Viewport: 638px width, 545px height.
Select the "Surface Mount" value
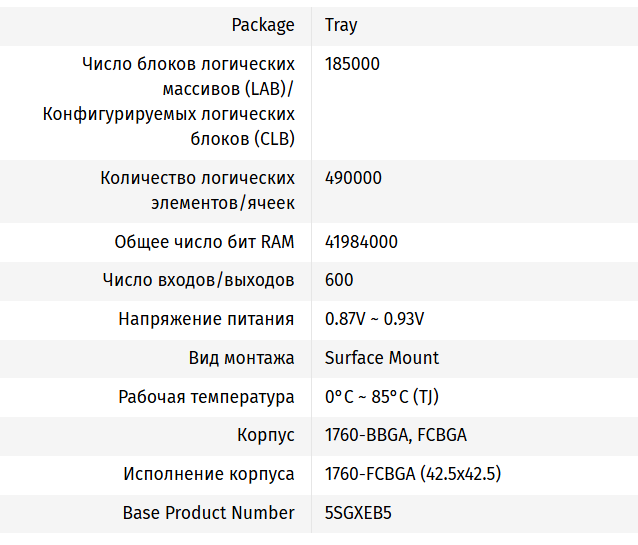click(x=382, y=358)
